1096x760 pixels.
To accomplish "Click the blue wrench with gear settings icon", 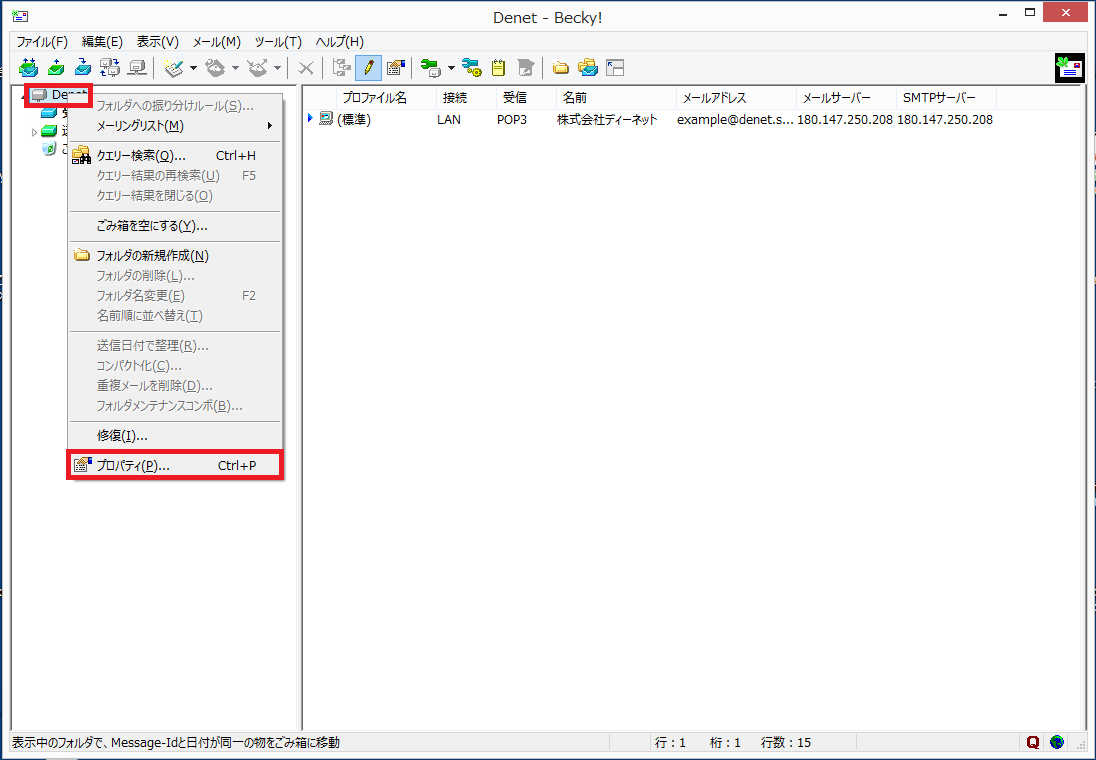I will pyautogui.click(x=472, y=68).
